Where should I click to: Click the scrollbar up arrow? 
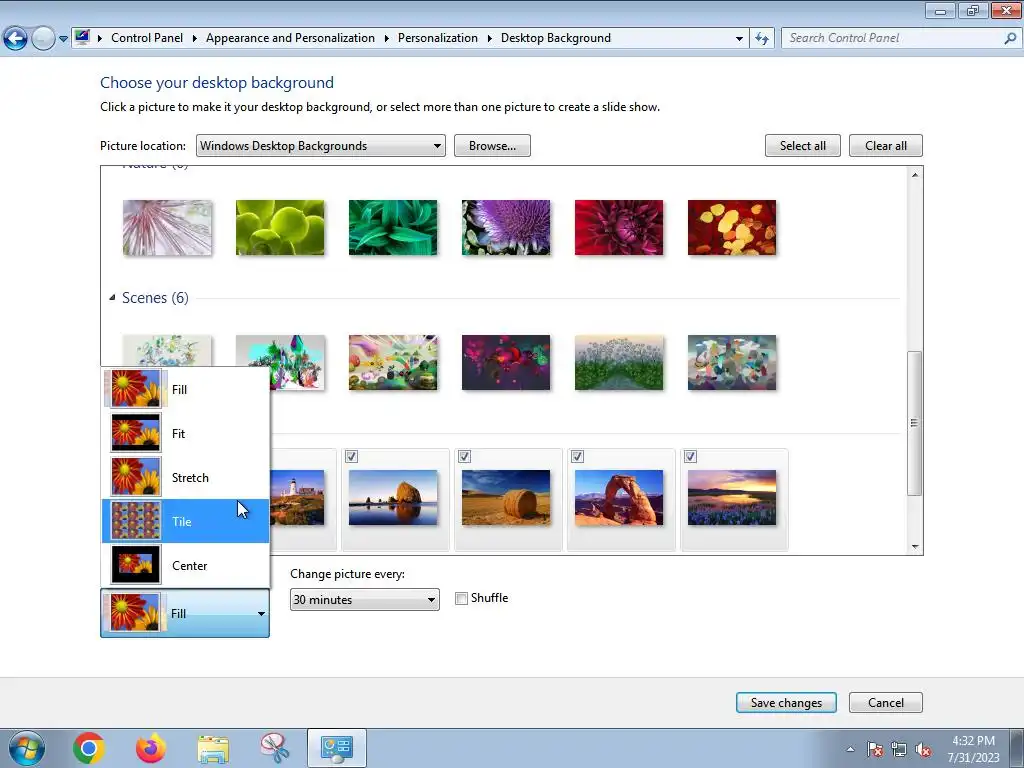point(915,174)
